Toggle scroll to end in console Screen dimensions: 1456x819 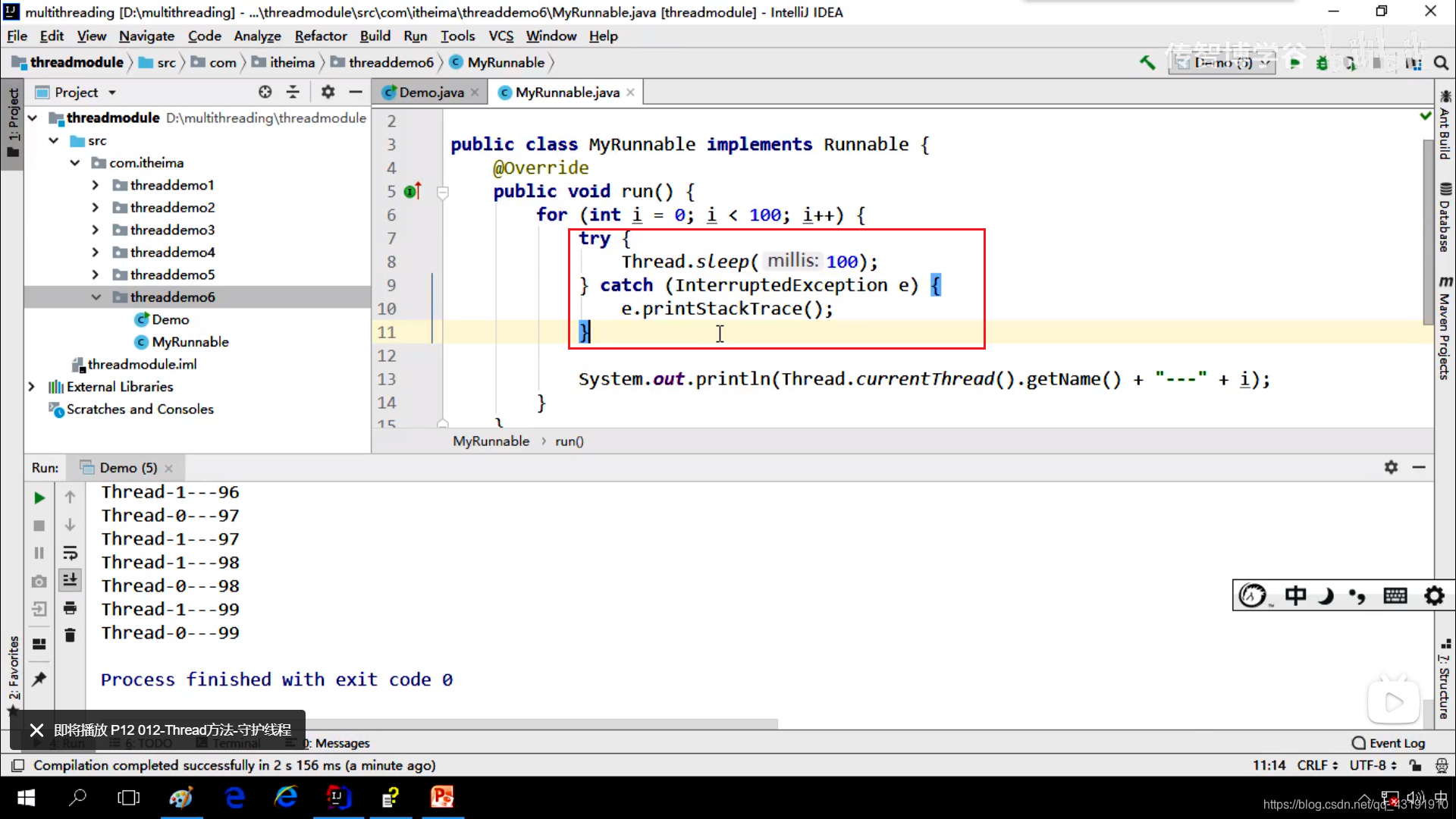[x=70, y=580]
